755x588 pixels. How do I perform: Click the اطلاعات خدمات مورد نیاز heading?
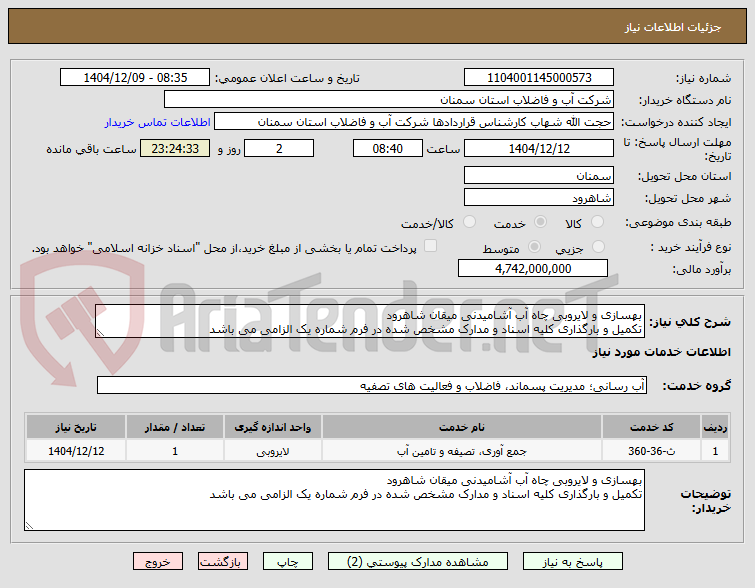(661, 352)
